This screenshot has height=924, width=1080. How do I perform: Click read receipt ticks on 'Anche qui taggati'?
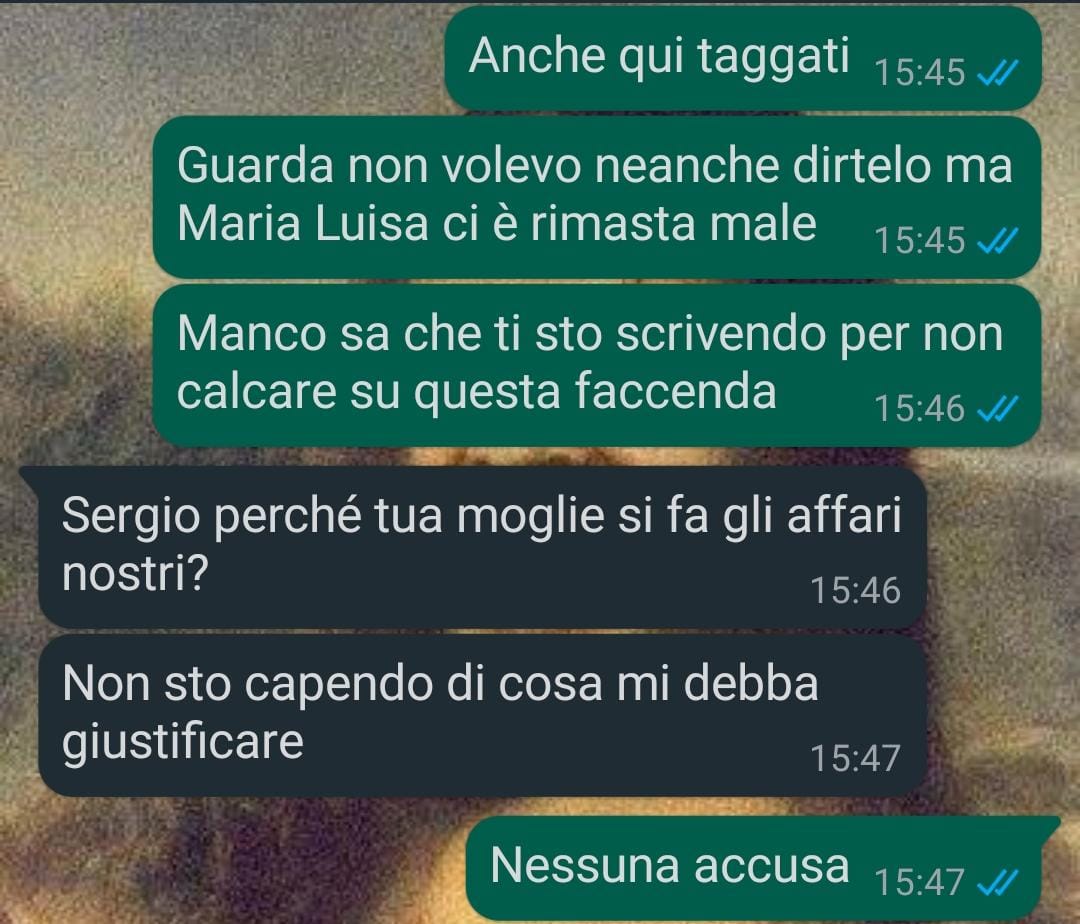(x=998, y=72)
